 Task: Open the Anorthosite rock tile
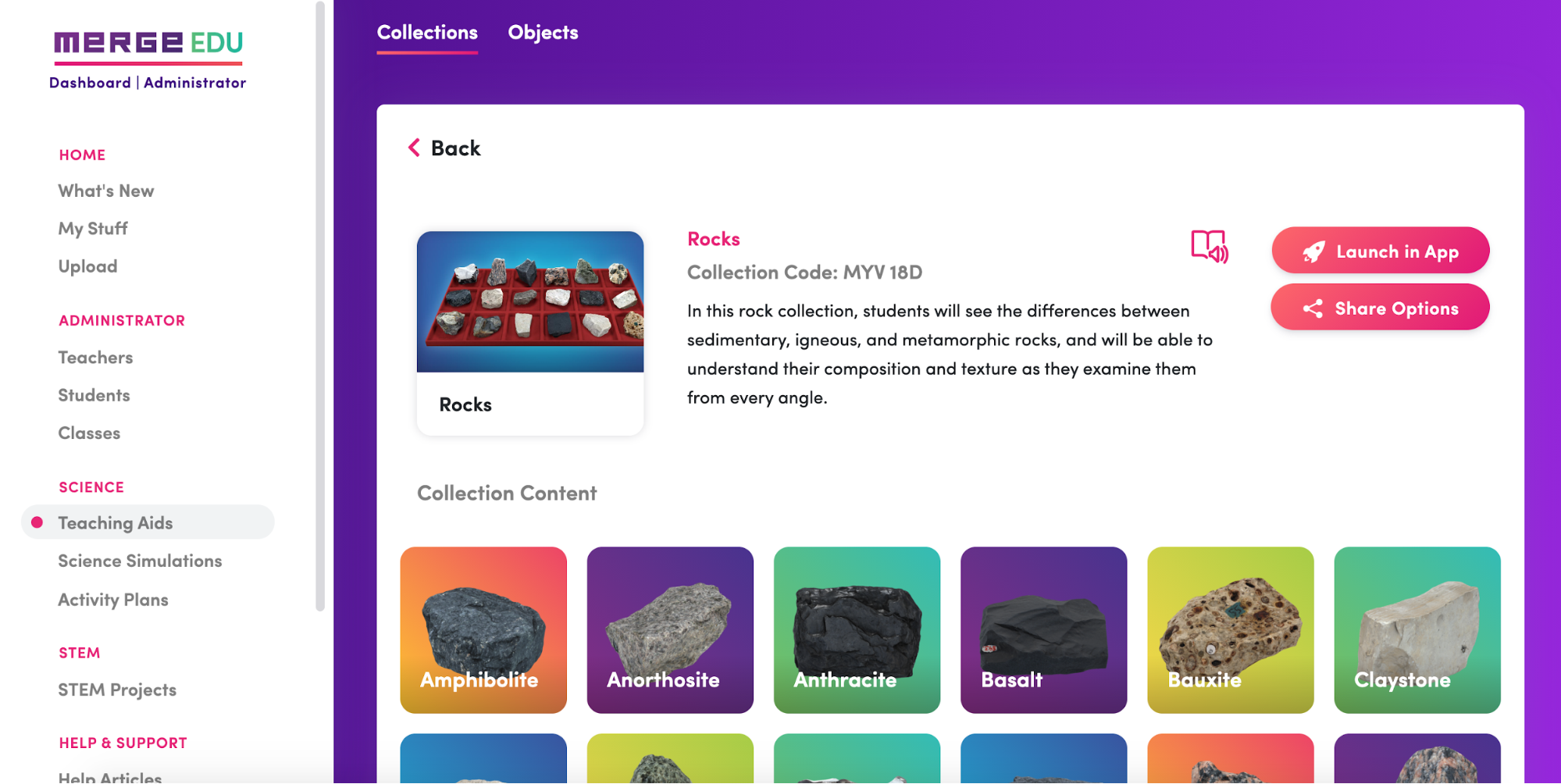click(670, 629)
